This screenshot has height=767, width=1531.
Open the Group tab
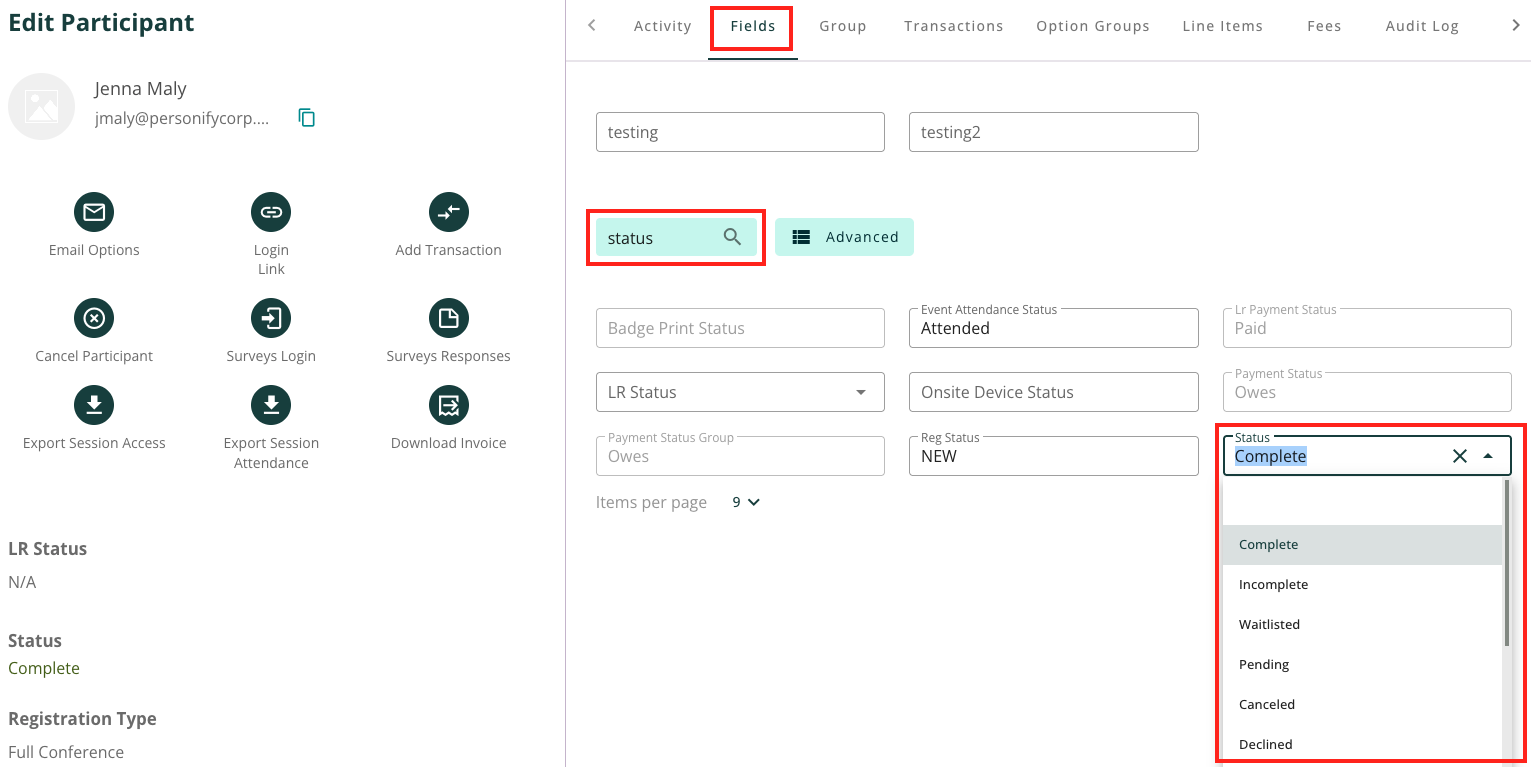click(843, 26)
